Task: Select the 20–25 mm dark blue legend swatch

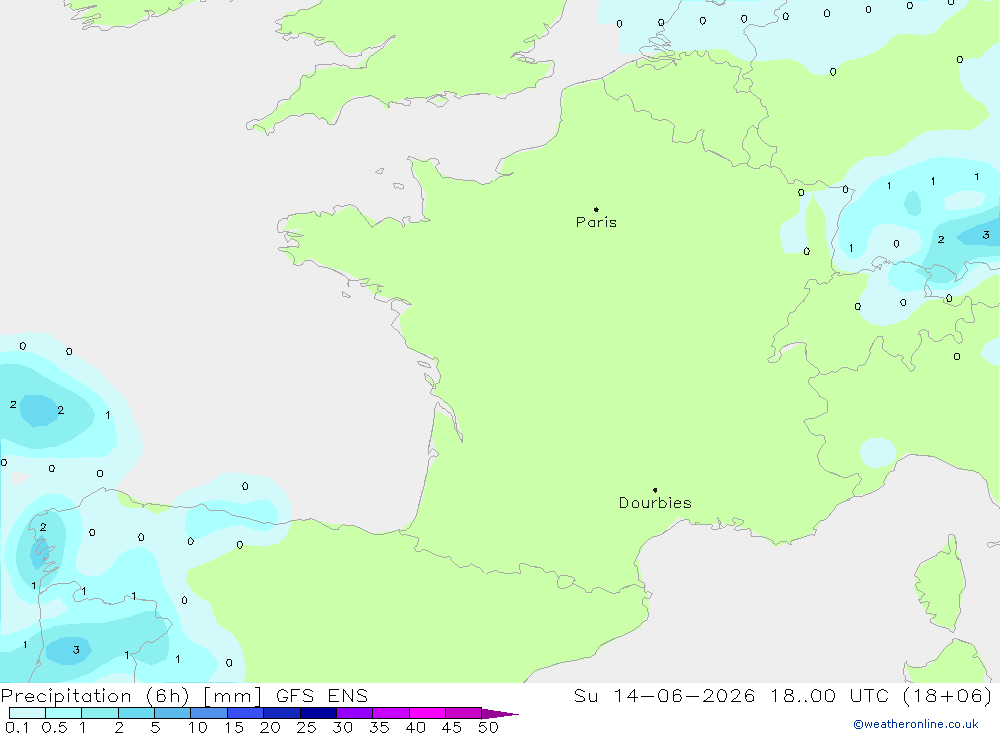Action: point(282,713)
